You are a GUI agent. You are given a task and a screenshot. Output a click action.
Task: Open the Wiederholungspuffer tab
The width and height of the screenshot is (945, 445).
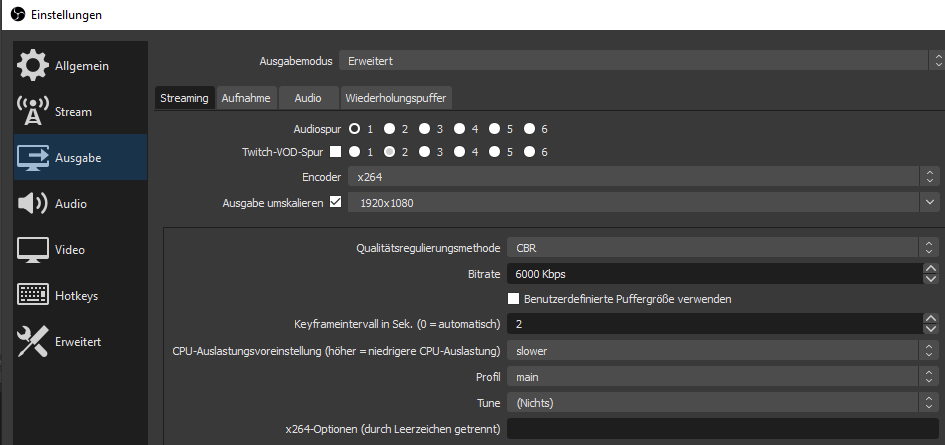point(396,98)
